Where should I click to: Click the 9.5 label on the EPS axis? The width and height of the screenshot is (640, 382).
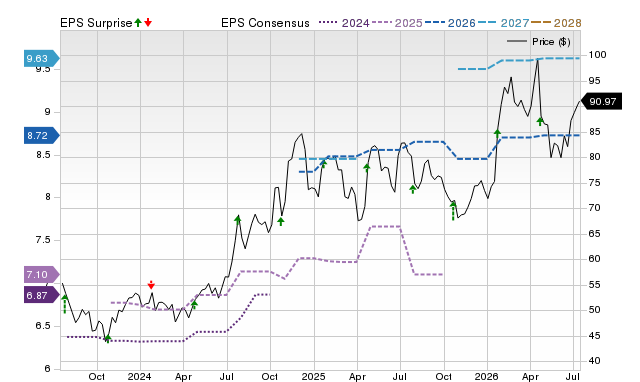[x=42, y=69]
